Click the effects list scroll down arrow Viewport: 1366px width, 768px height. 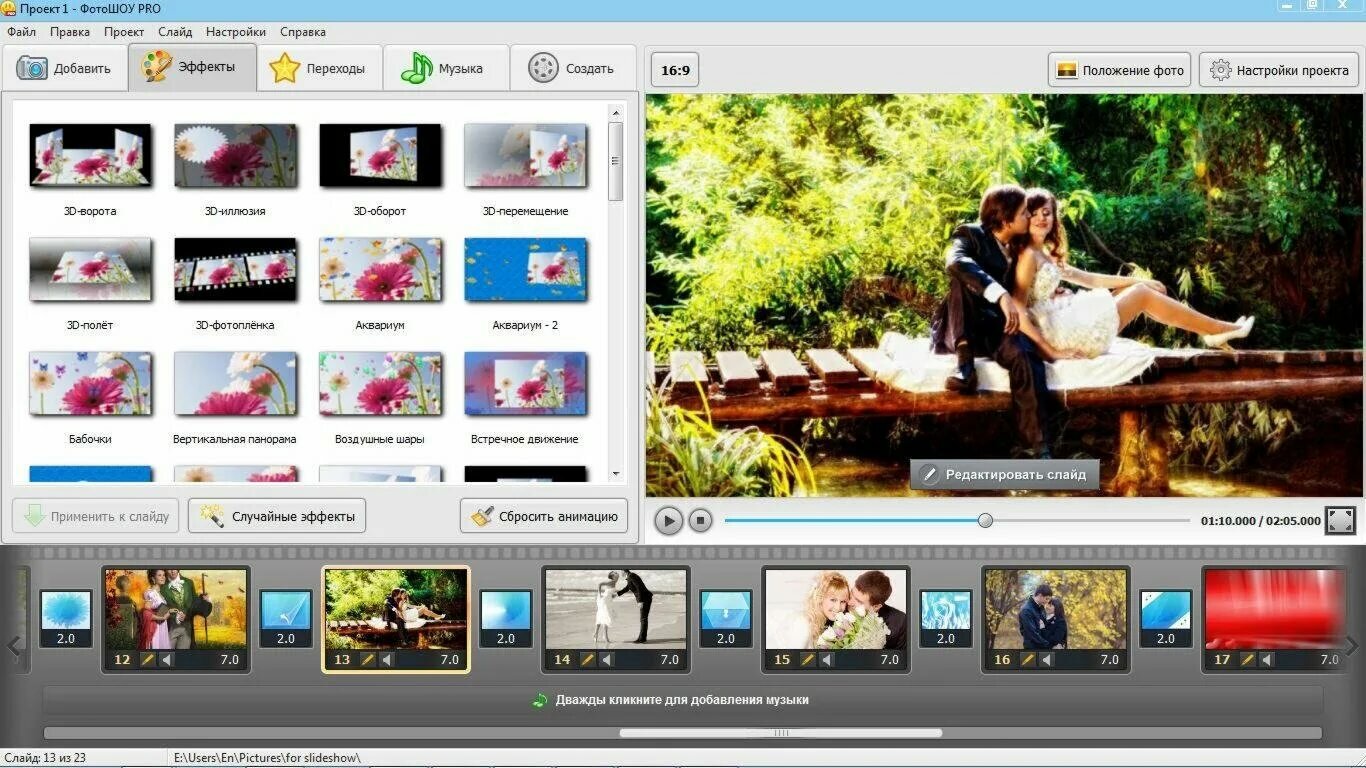coord(616,474)
